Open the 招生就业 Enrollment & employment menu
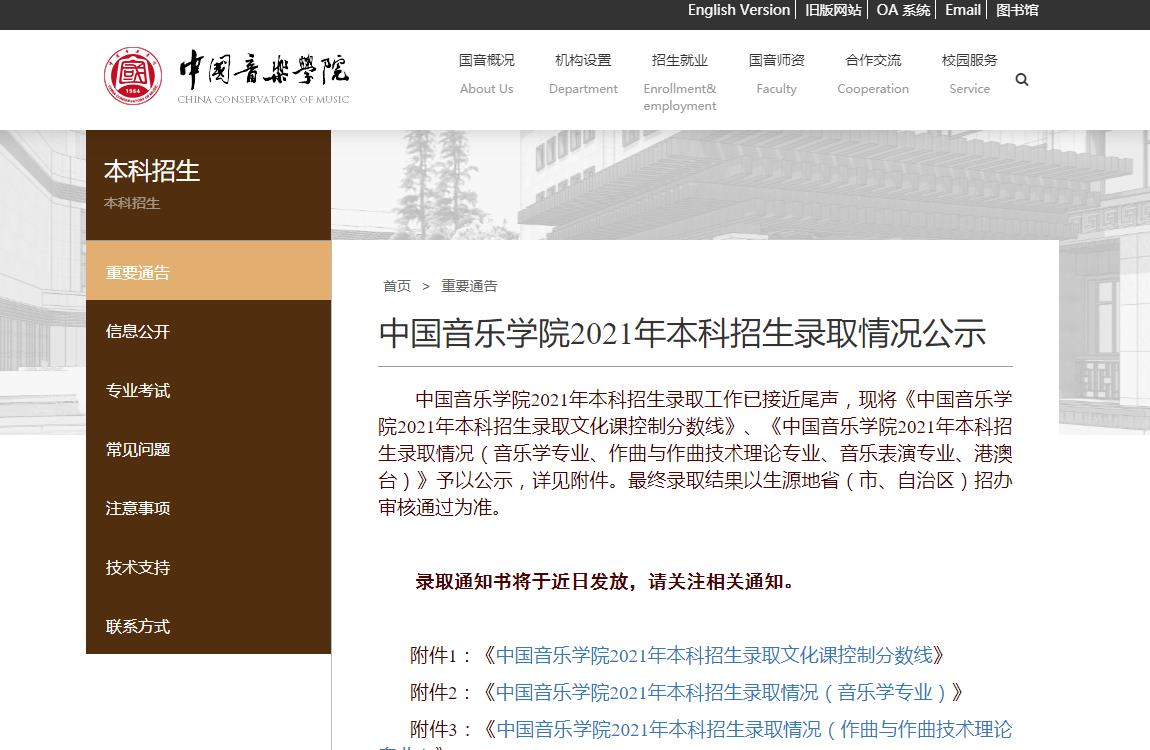1150x750 pixels. coord(680,82)
